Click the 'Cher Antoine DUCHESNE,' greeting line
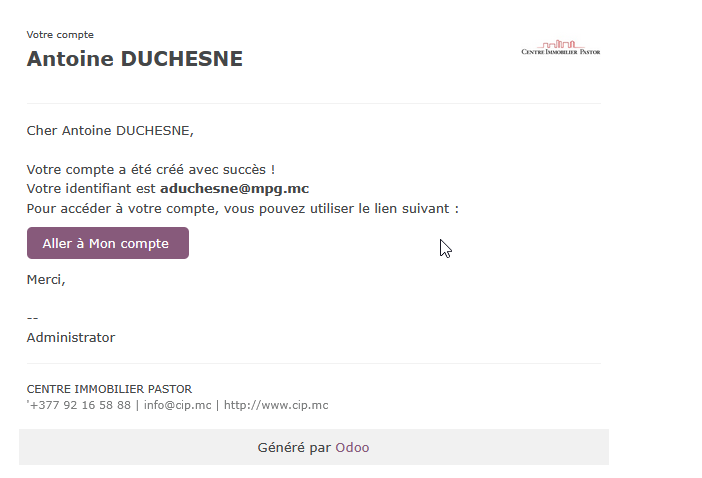 (x=110, y=130)
